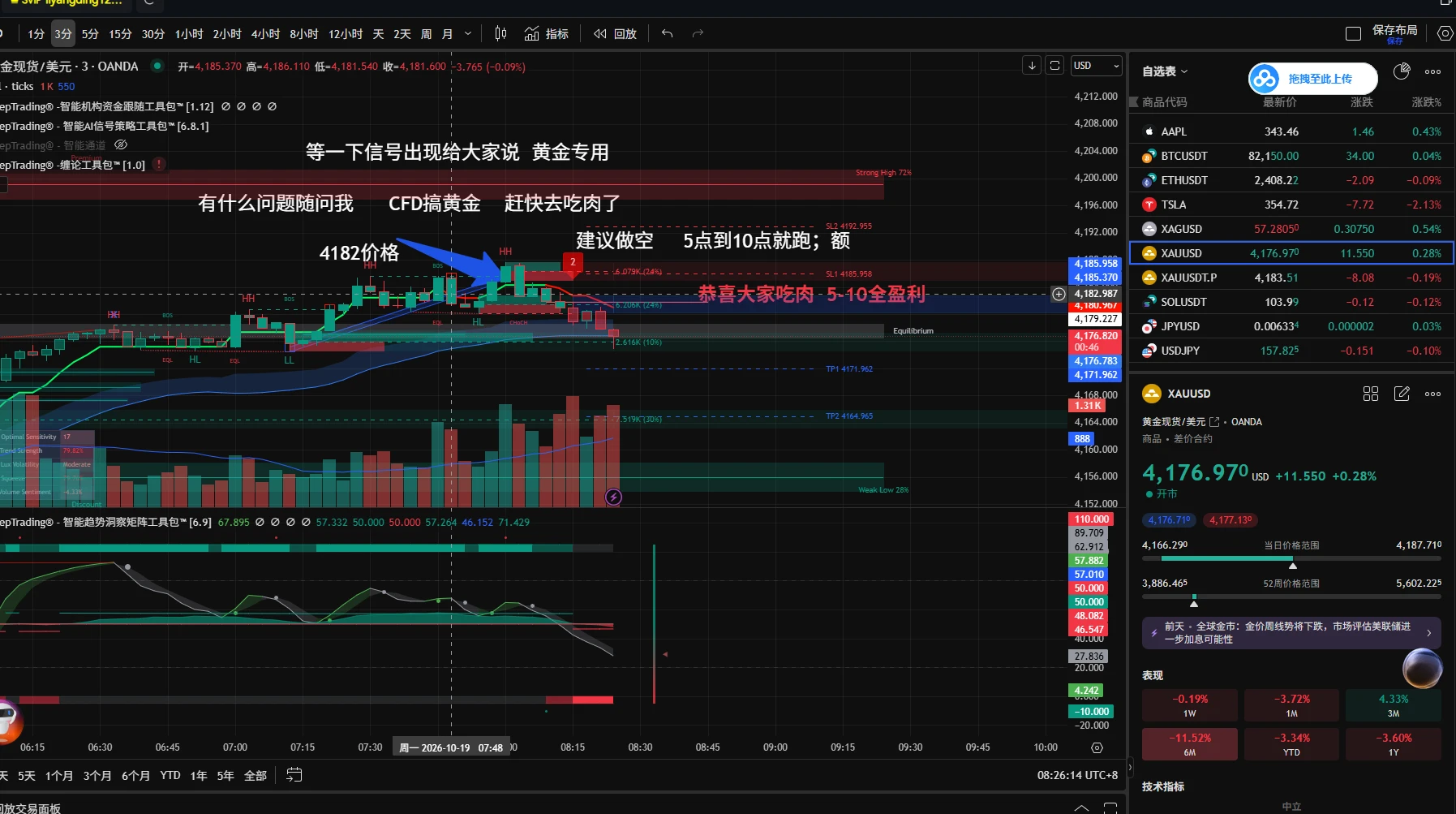Open the indicators menu
Image resolution: width=1456 pixels, height=814 pixels.
click(x=546, y=33)
